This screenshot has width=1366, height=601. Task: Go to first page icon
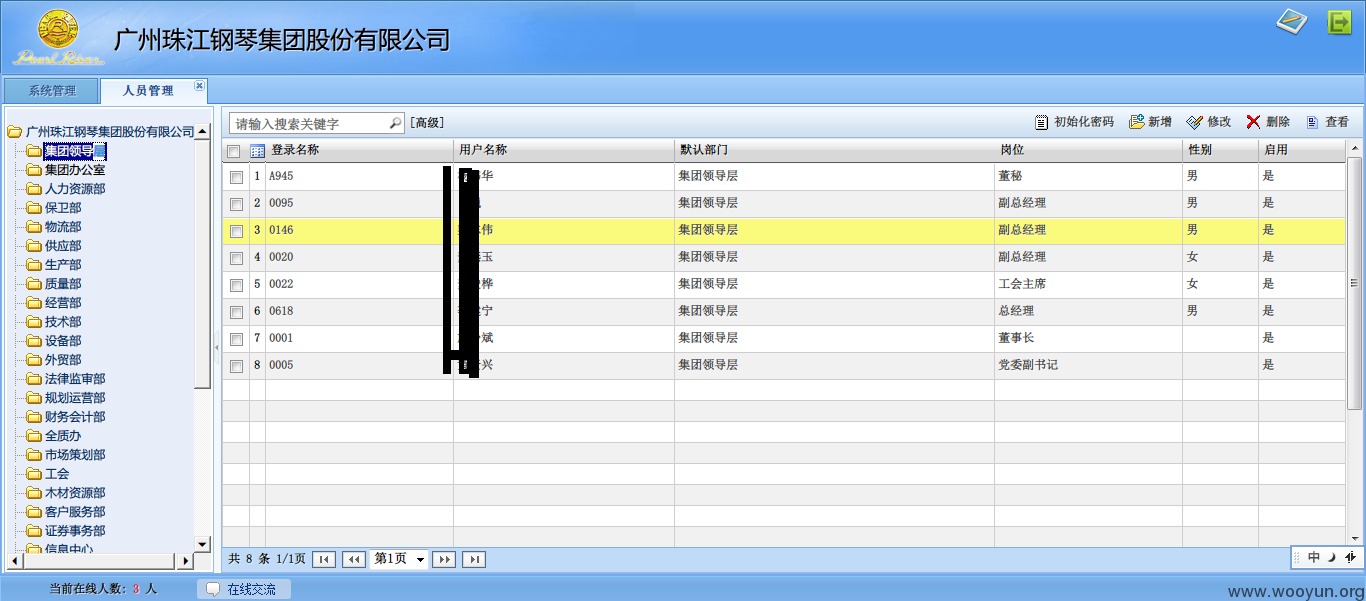tap(324, 559)
